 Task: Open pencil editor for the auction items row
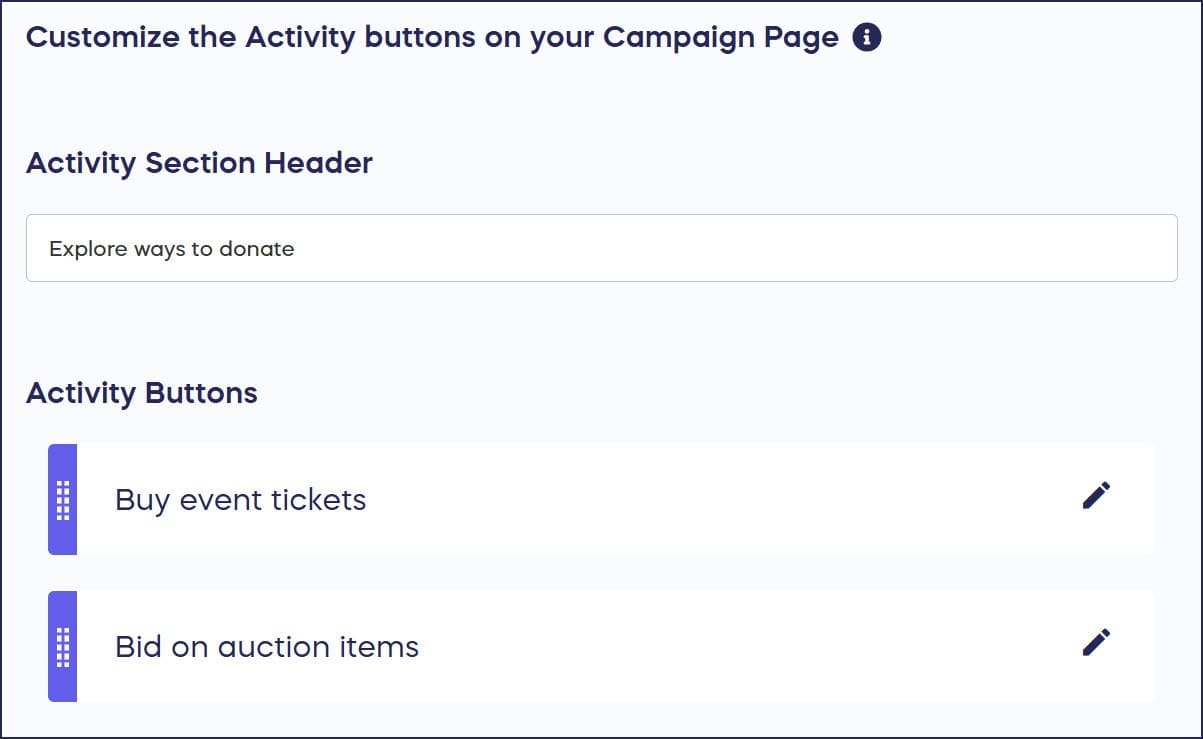[1096, 642]
